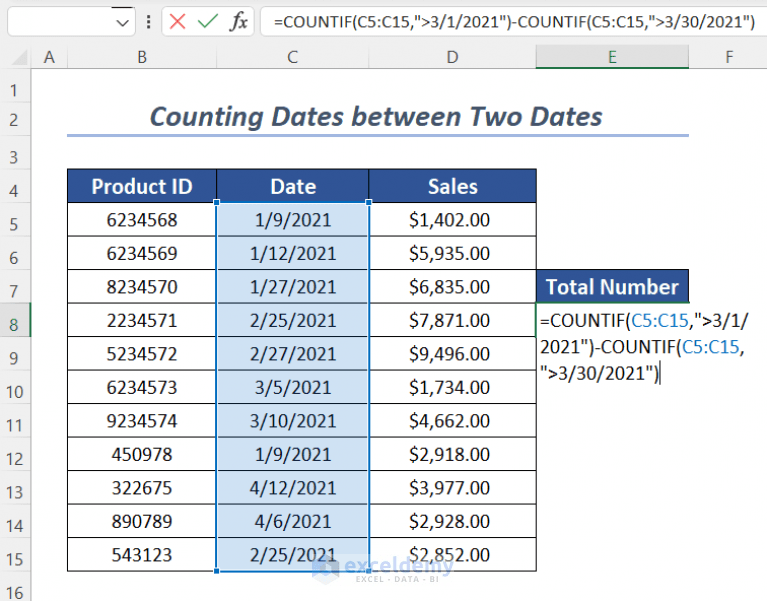Select column F header
This screenshot has height=601, width=767.
[729, 57]
